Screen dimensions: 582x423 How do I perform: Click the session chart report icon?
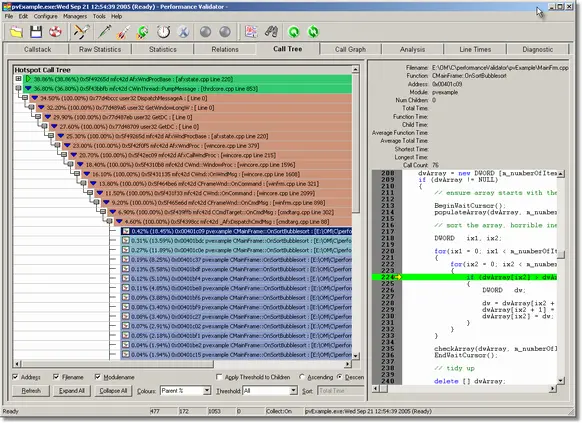[251, 32]
